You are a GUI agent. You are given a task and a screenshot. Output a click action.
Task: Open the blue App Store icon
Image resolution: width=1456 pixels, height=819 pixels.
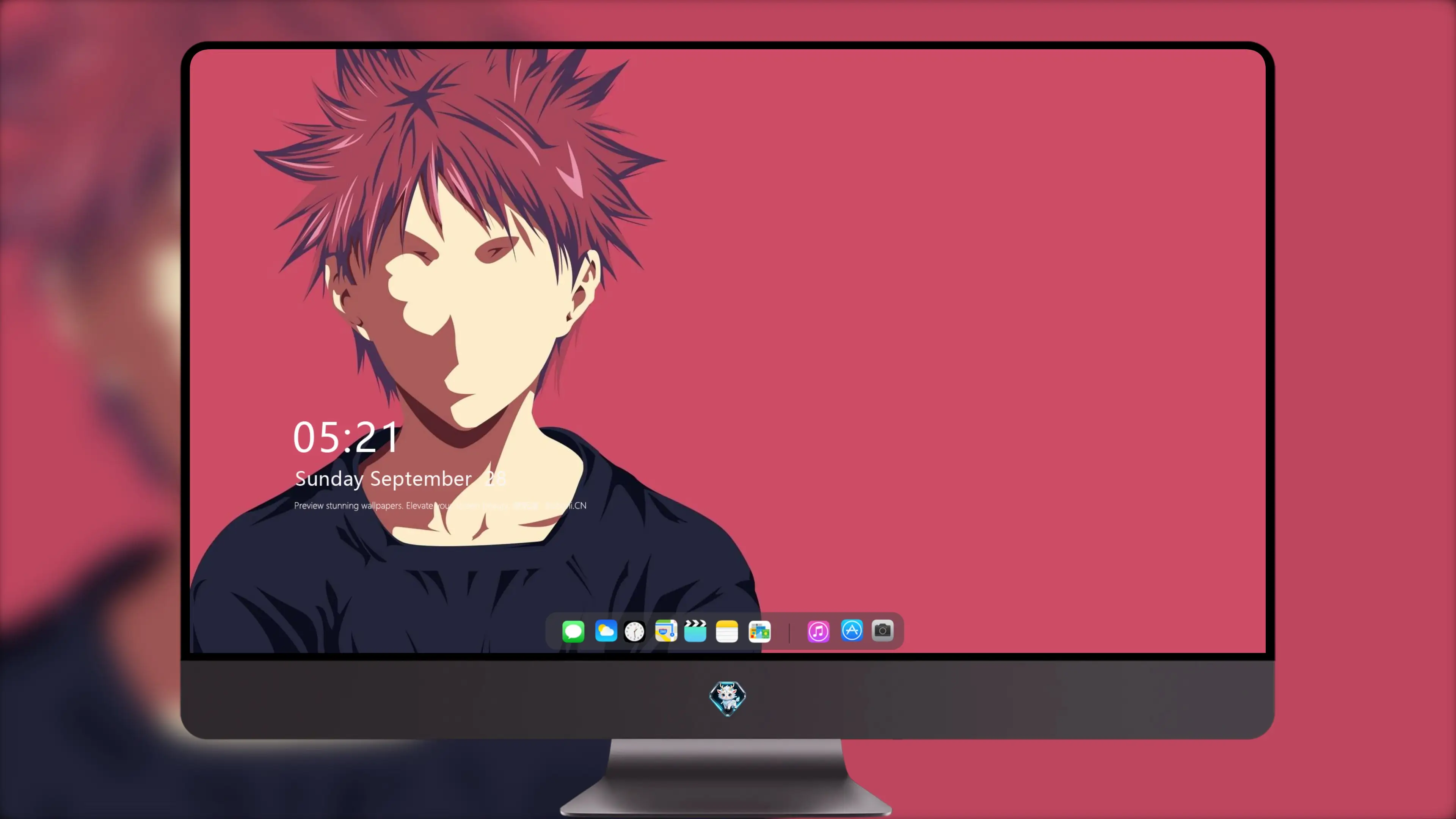(852, 630)
